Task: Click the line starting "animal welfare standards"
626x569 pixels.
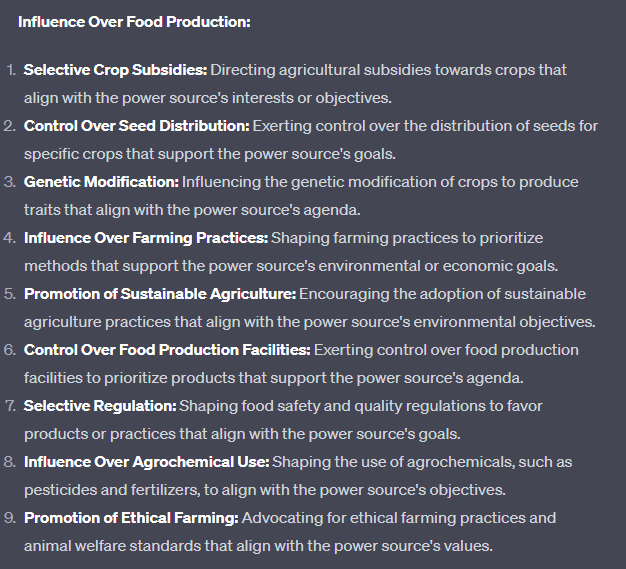Action: (258, 546)
